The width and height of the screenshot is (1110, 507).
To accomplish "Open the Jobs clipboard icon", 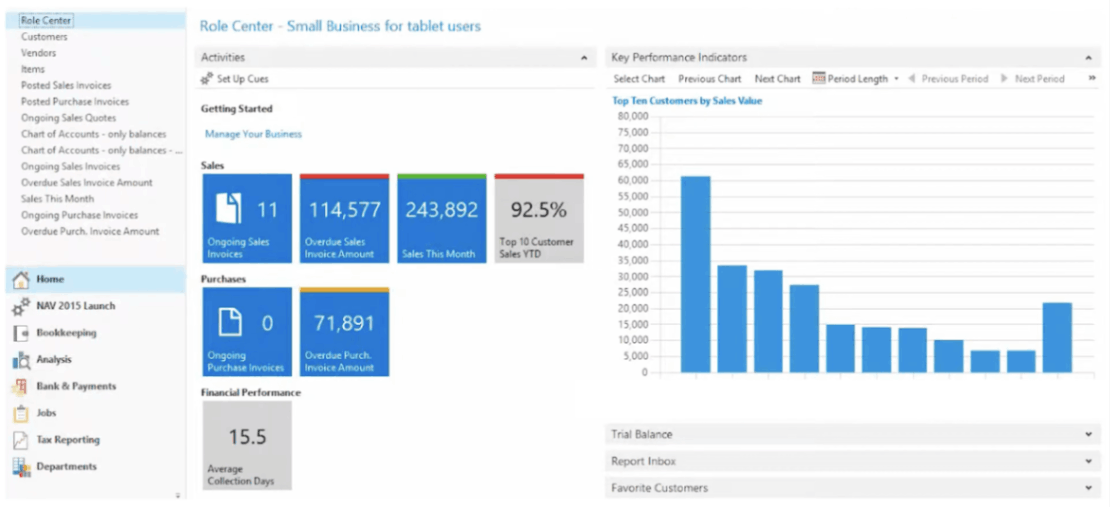I will (20, 413).
